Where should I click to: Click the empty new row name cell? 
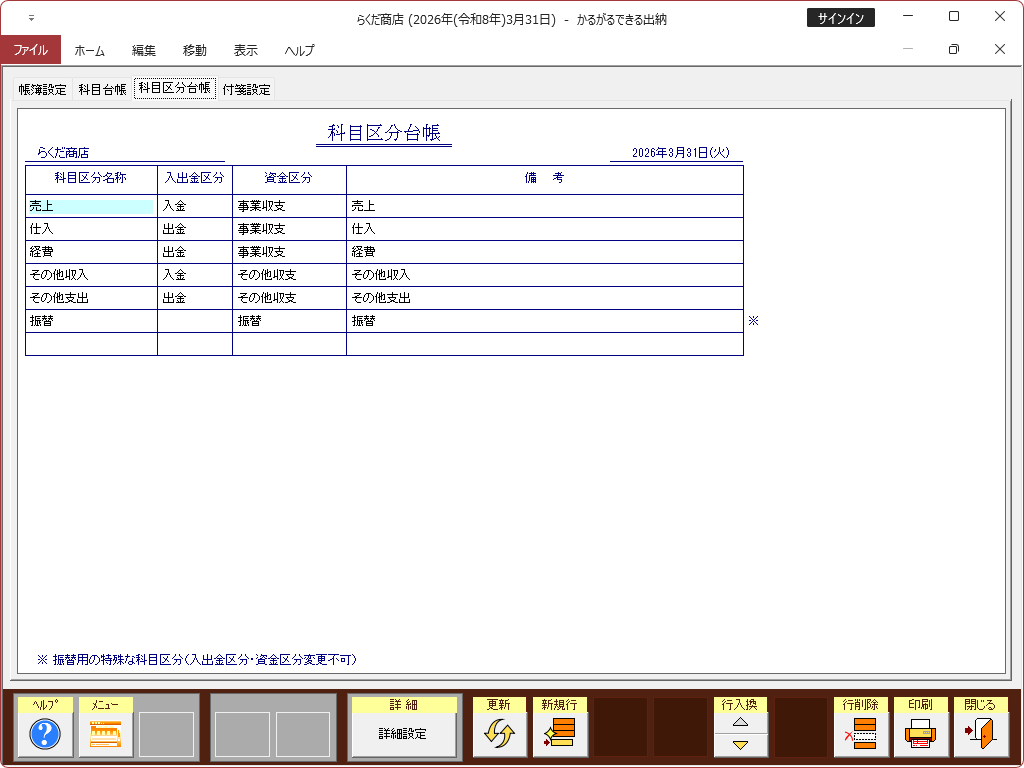pos(91,344)
